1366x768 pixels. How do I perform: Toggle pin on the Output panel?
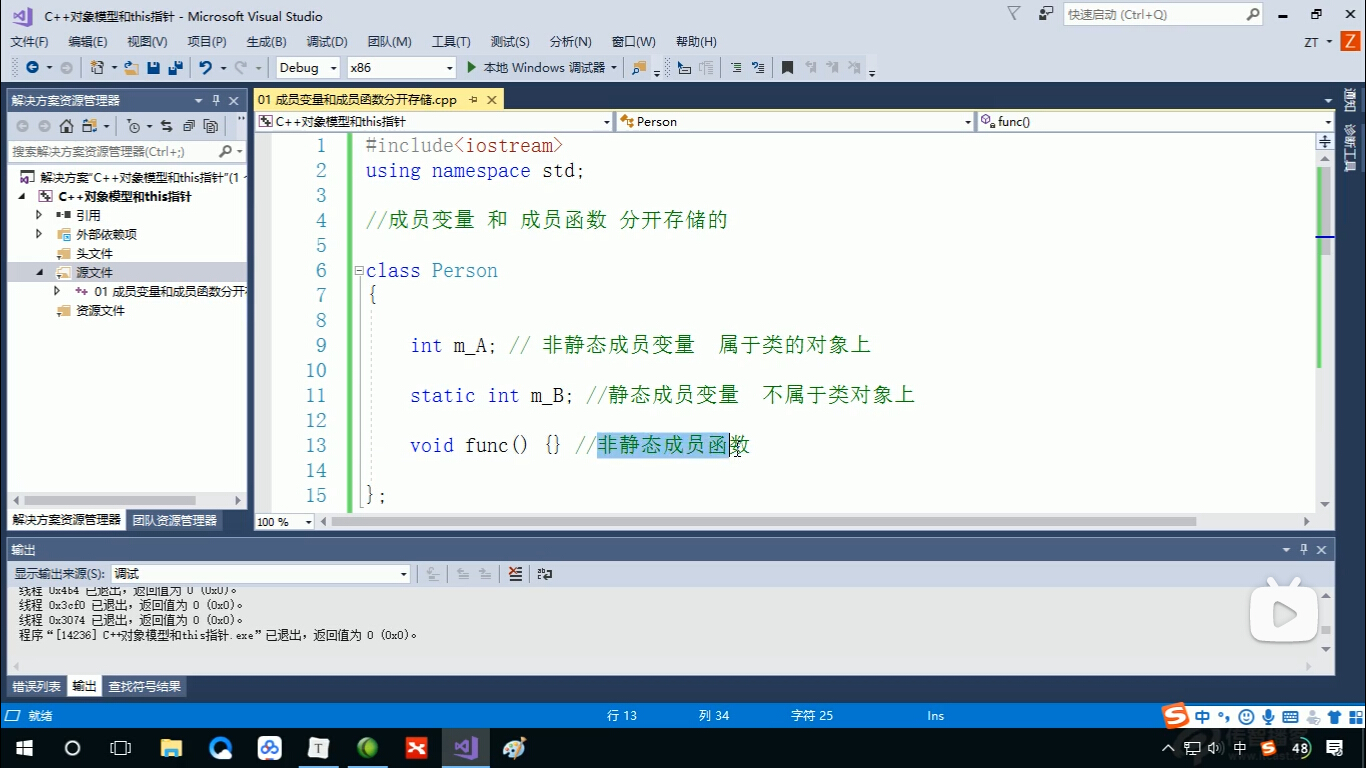1303,550
